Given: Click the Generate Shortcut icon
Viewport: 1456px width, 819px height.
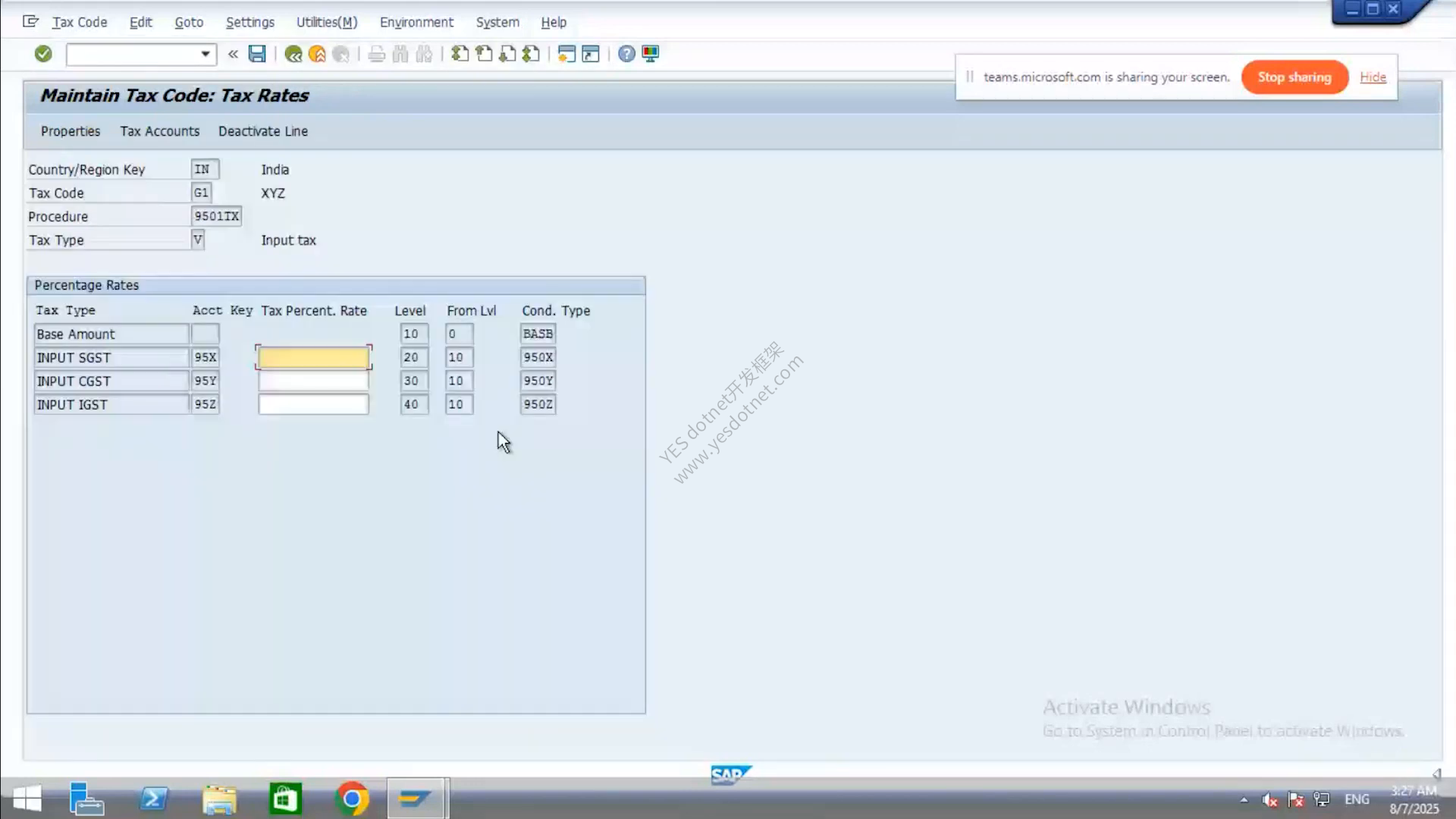Looking at the screenshot, I should pos(591,54).
